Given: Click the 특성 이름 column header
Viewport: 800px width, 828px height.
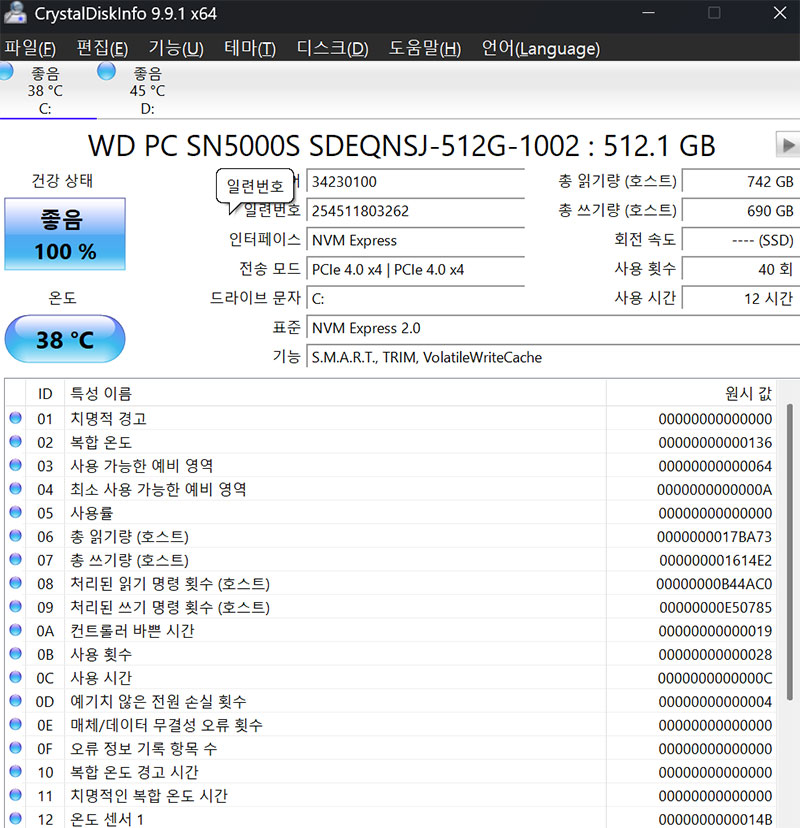Looking at the screenshot, I should coord(335,393).
